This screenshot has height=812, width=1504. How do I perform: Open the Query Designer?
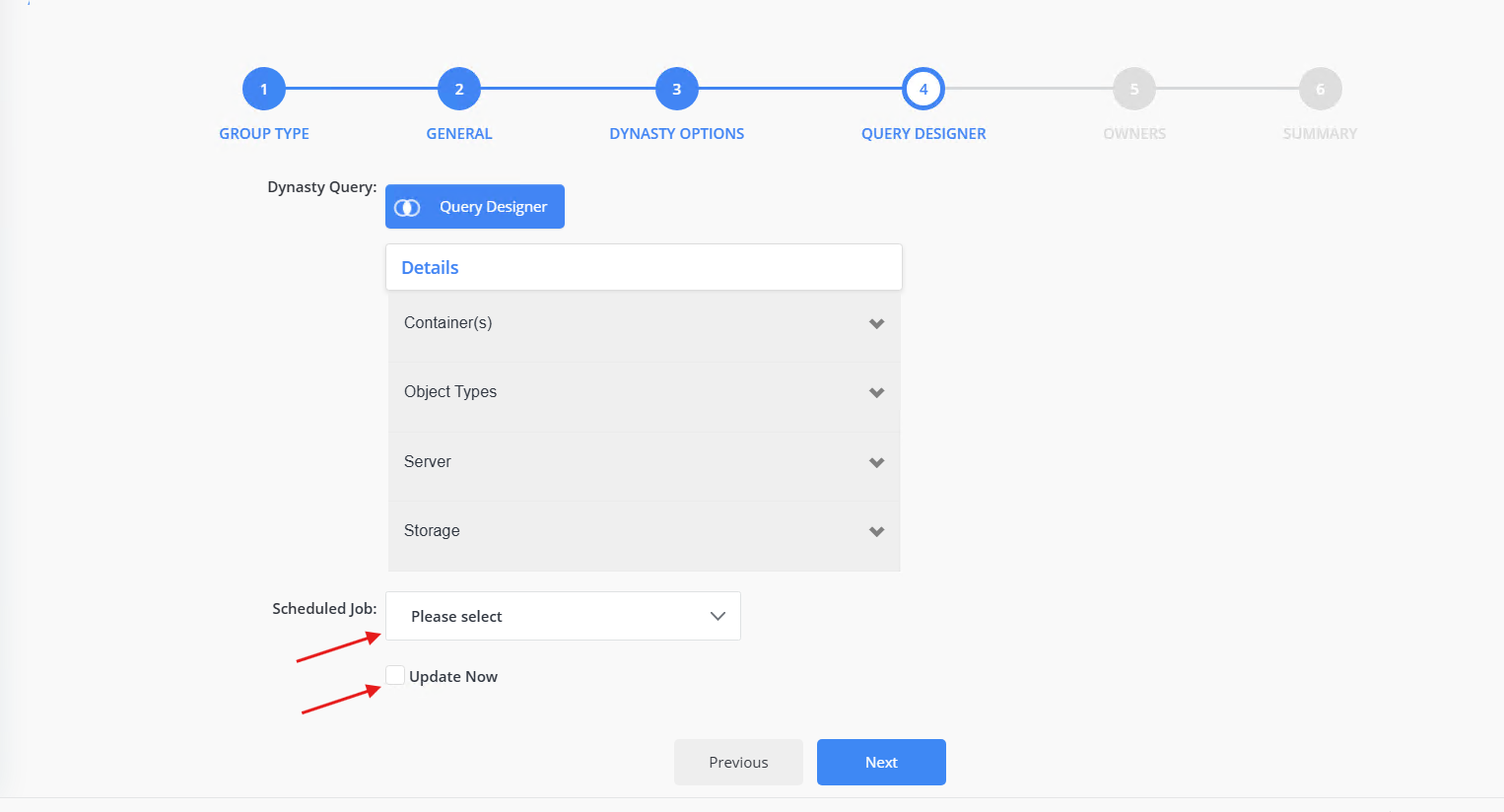(475, 206)
